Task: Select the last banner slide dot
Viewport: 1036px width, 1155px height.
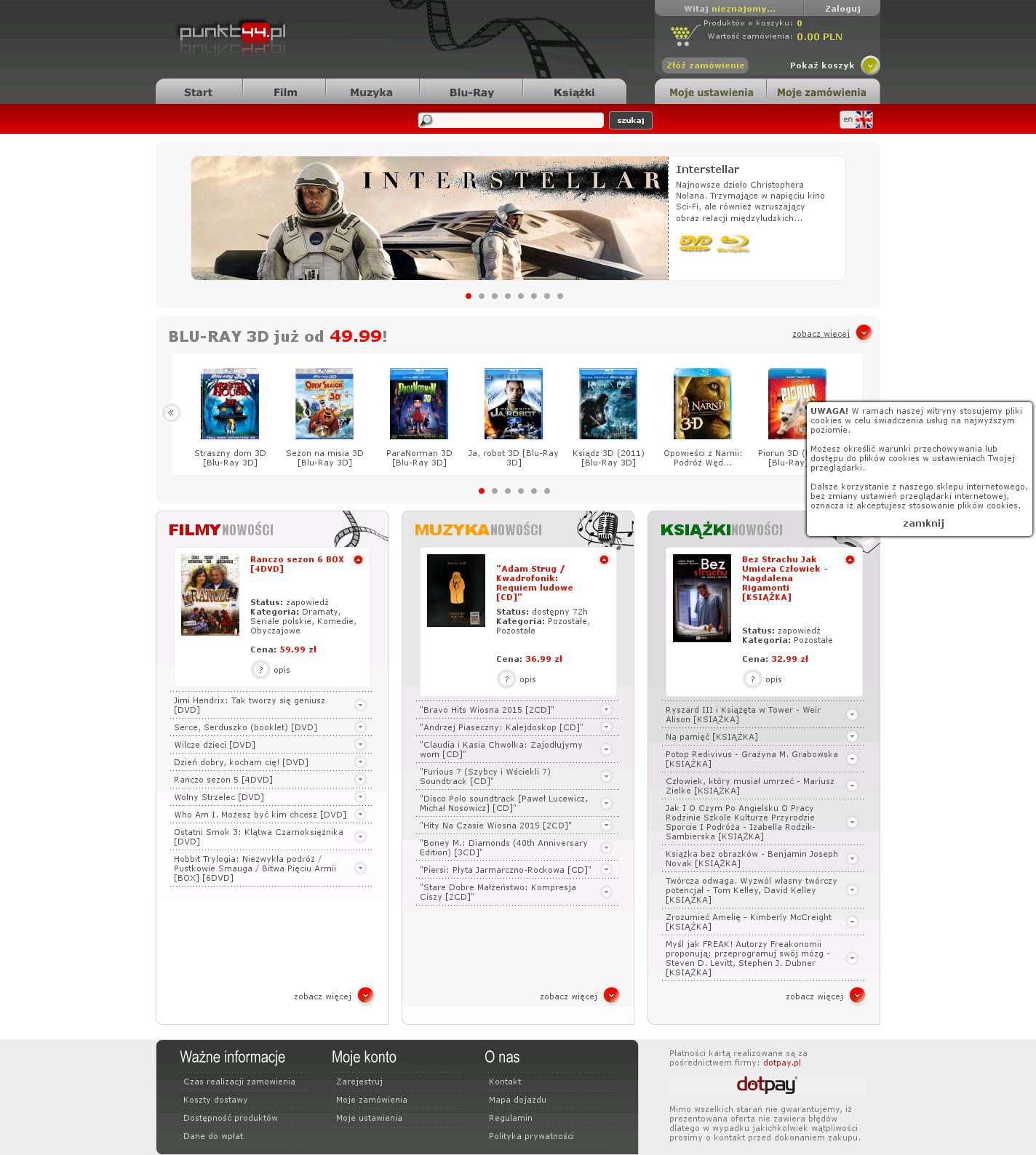Action: tap(560, 296)
